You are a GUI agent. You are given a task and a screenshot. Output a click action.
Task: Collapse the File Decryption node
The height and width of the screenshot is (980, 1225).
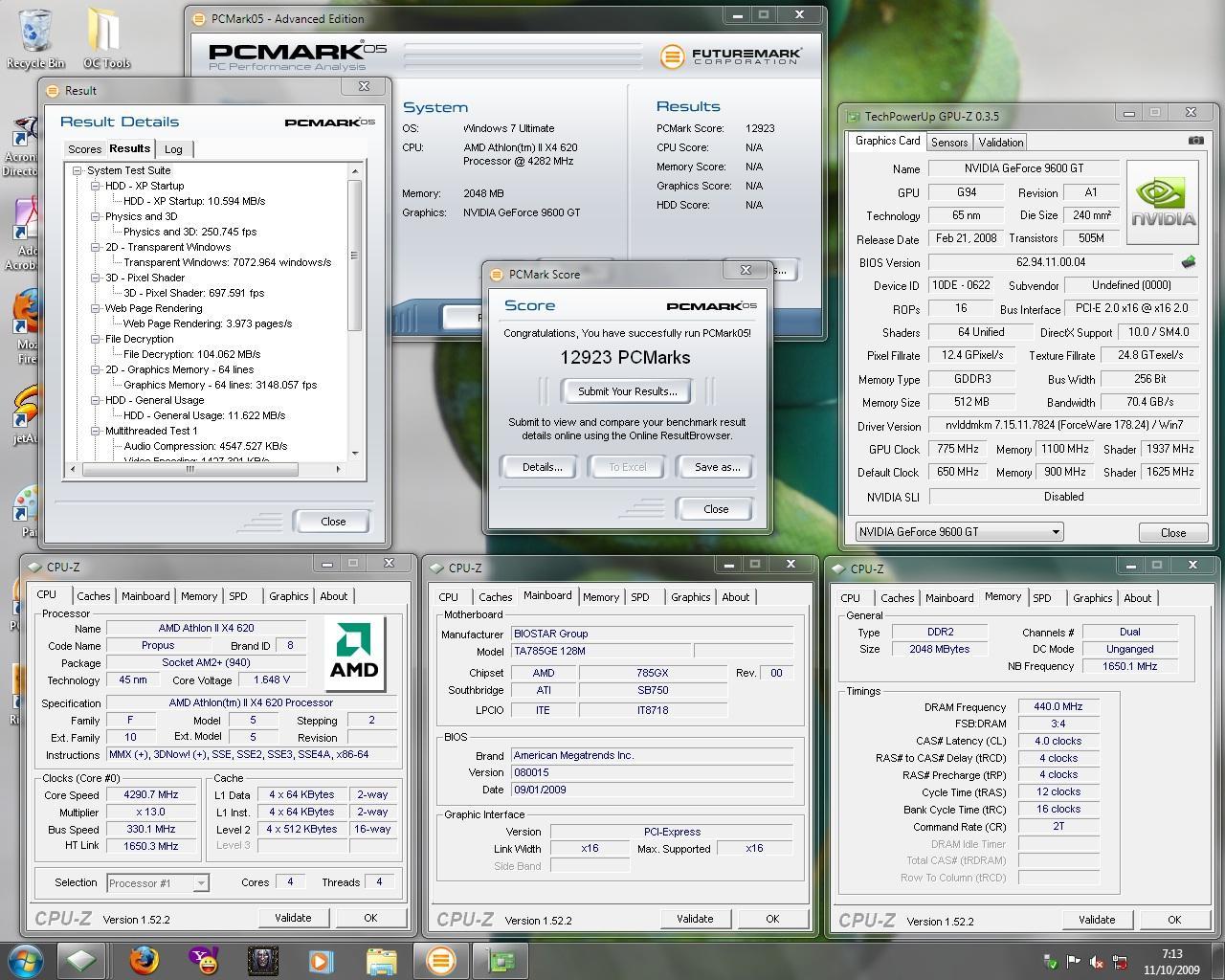tap(96, 339)
